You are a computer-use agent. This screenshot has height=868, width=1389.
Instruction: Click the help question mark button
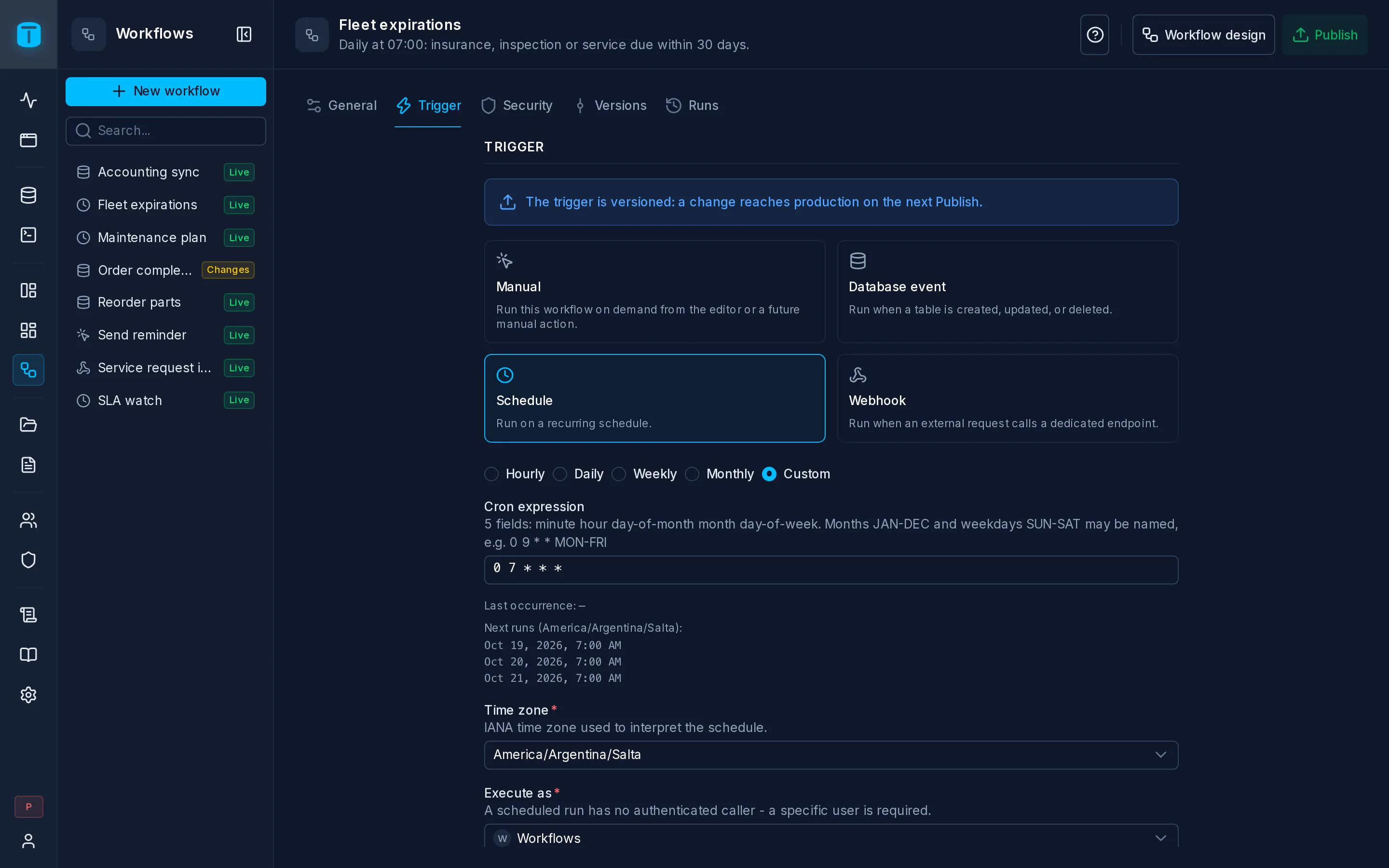(x=1094, y=35)
